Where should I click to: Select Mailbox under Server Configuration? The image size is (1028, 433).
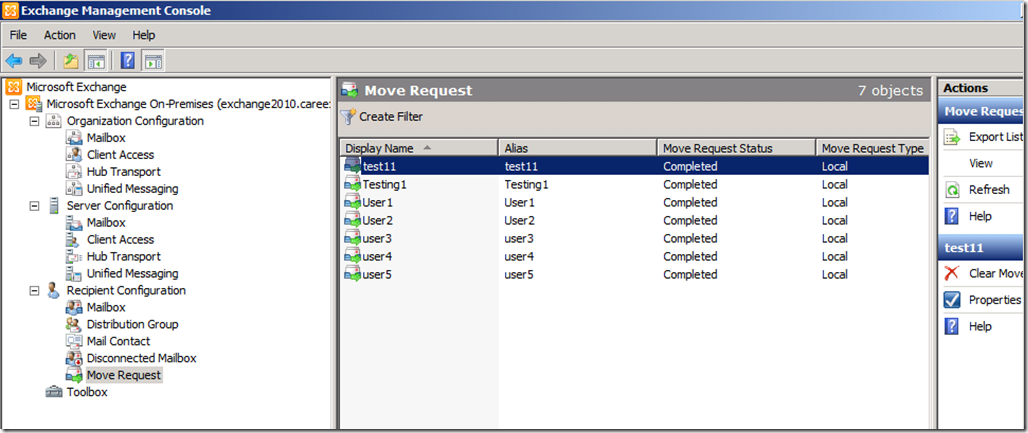(106, 222)
